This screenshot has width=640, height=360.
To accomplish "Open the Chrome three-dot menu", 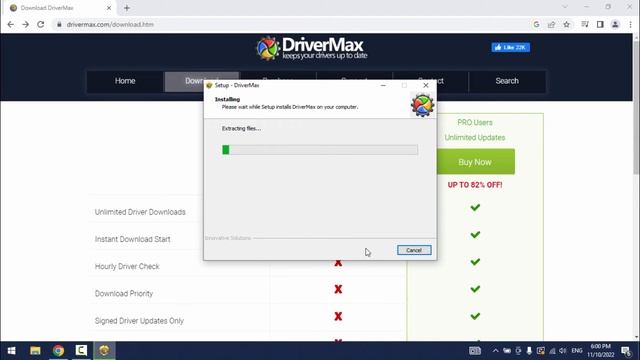I will tap(630, 24).
